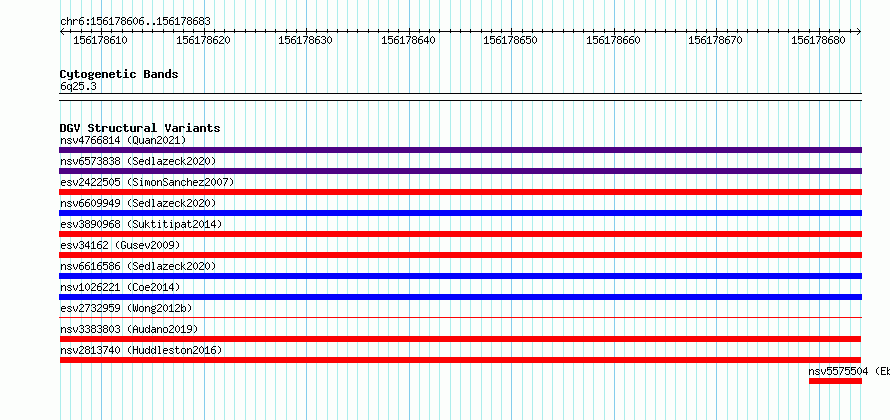Open the nsv6573838 (Sedlazeck2020) variant label
The width and height of the screenshot is (890, 420).
pyautogui.click(x=138, y=161)
